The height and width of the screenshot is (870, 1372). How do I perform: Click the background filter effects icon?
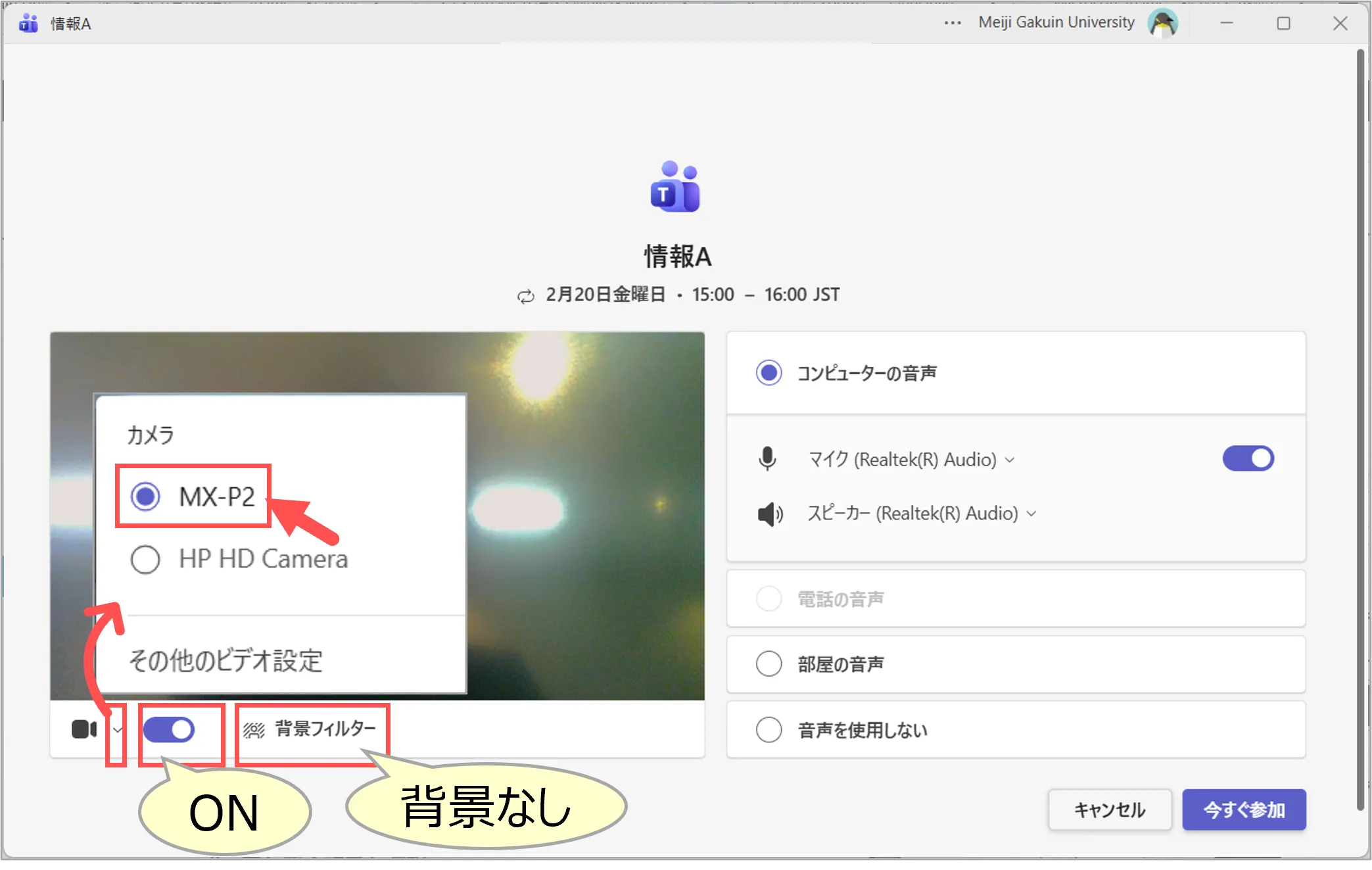[254, 730]
